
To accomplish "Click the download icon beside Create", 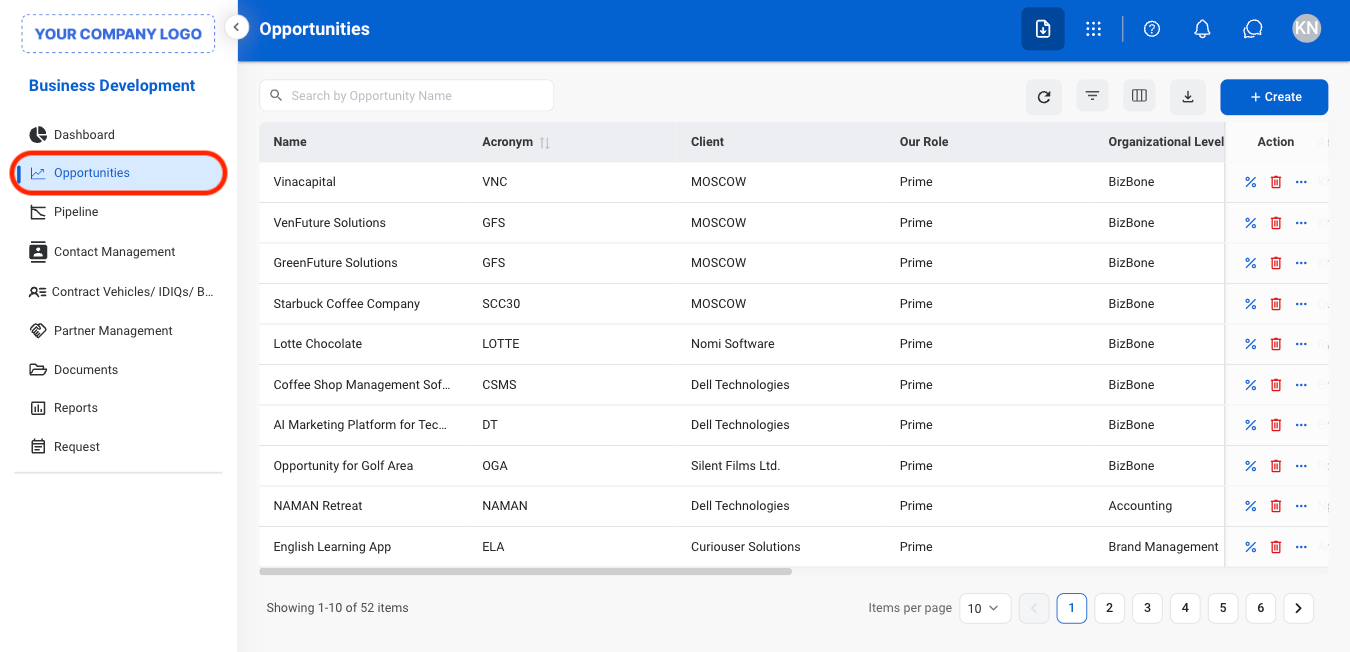I will (1188, 97).
